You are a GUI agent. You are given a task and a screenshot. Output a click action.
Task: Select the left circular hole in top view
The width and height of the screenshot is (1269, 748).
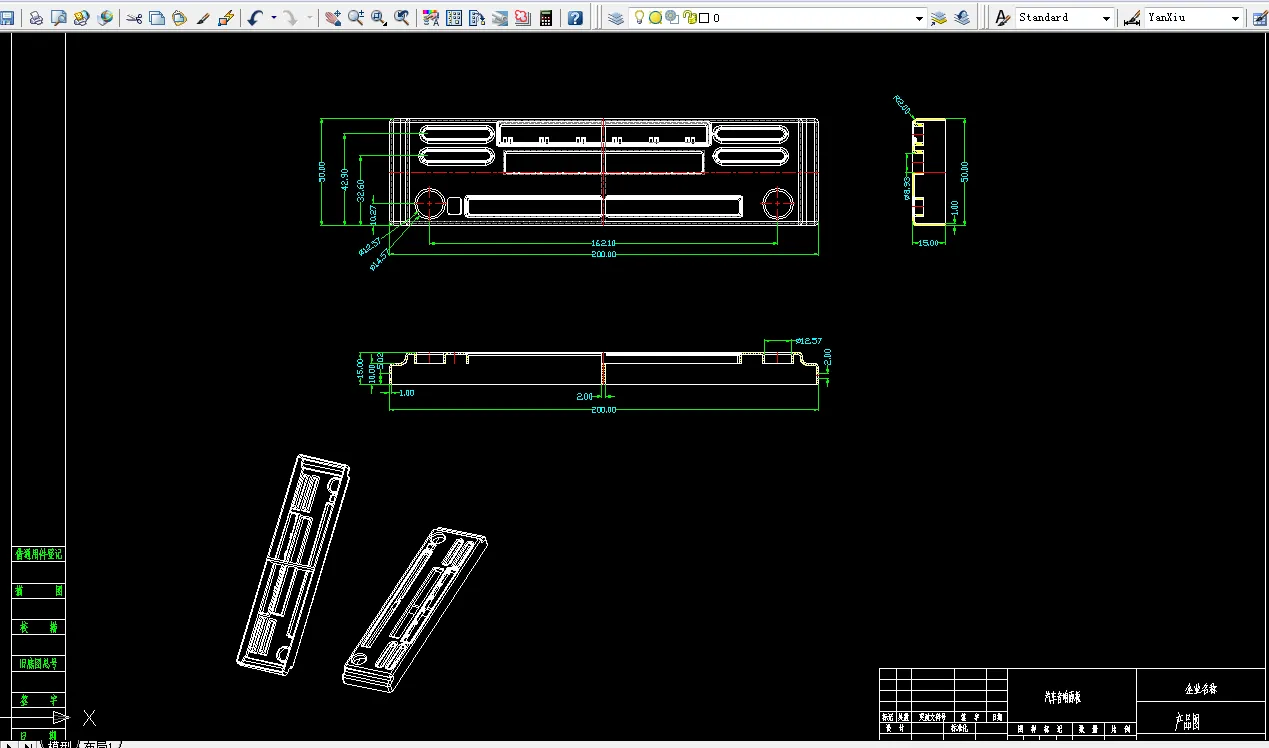431,204
